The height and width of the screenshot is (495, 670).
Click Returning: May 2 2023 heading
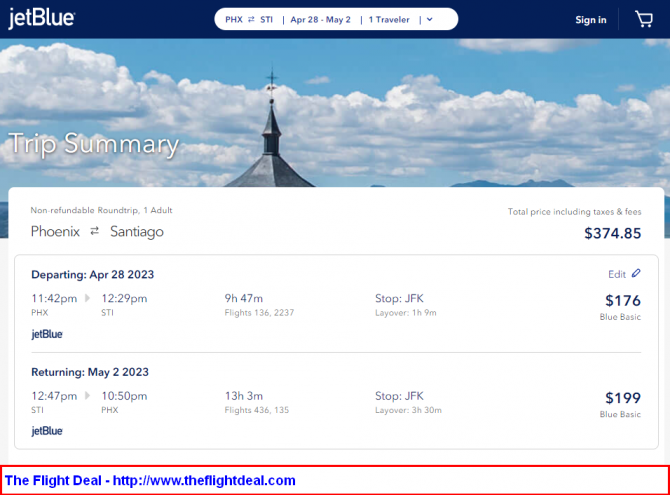90,372
